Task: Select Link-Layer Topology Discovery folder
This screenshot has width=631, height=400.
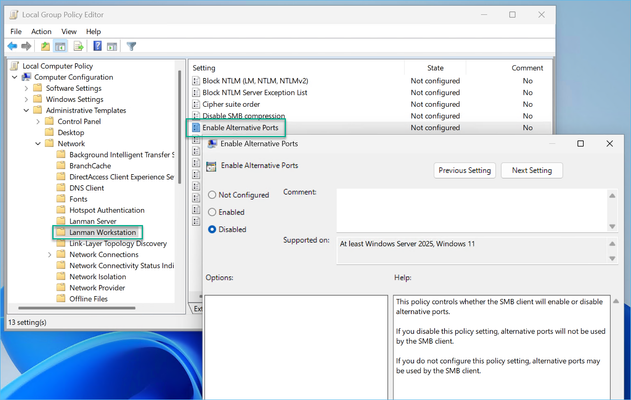Action: [118, 243]
